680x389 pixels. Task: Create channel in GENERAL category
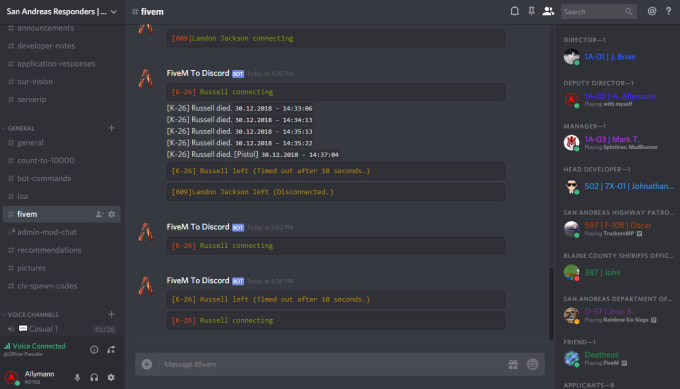point(111,128)
